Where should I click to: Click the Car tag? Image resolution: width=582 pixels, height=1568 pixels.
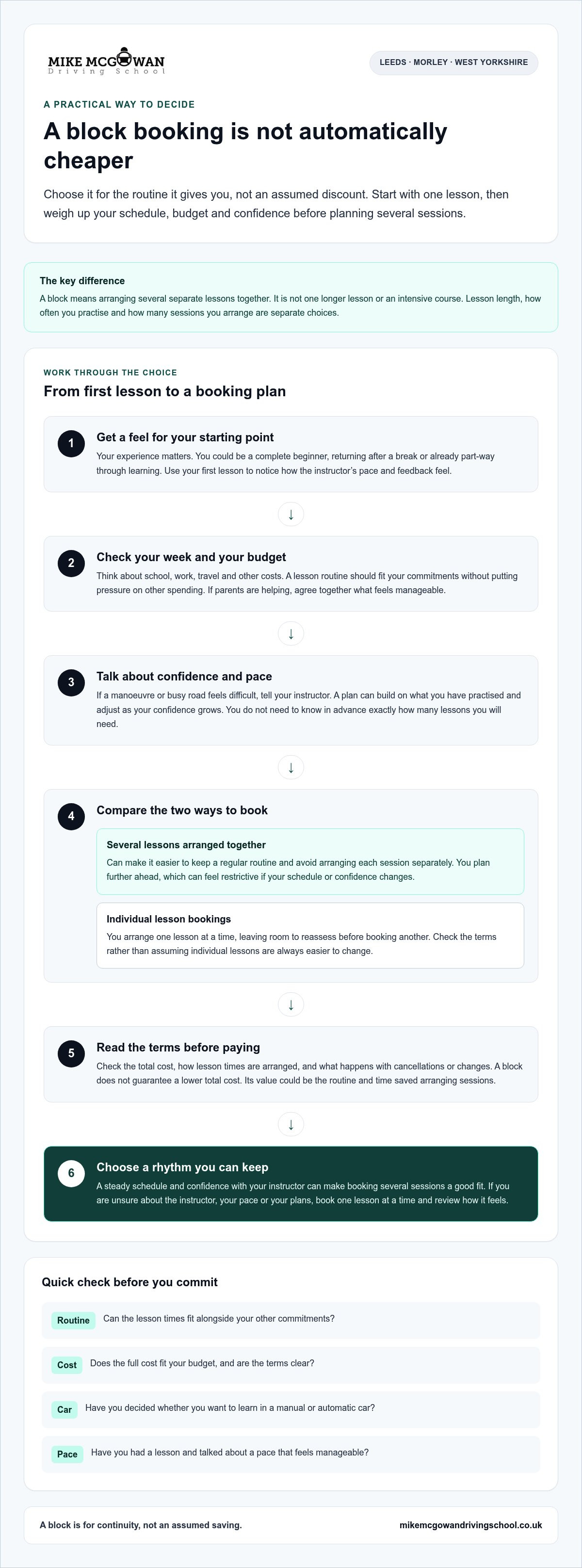point(65,1410)
